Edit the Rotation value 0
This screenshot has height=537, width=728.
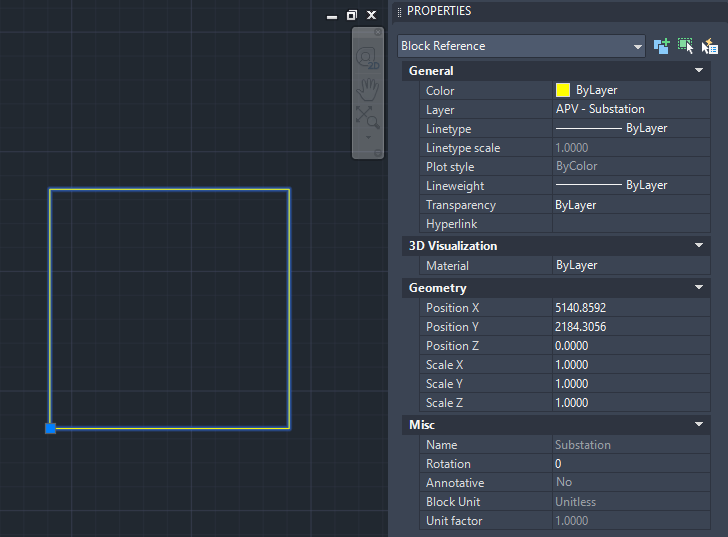[631, 464]
